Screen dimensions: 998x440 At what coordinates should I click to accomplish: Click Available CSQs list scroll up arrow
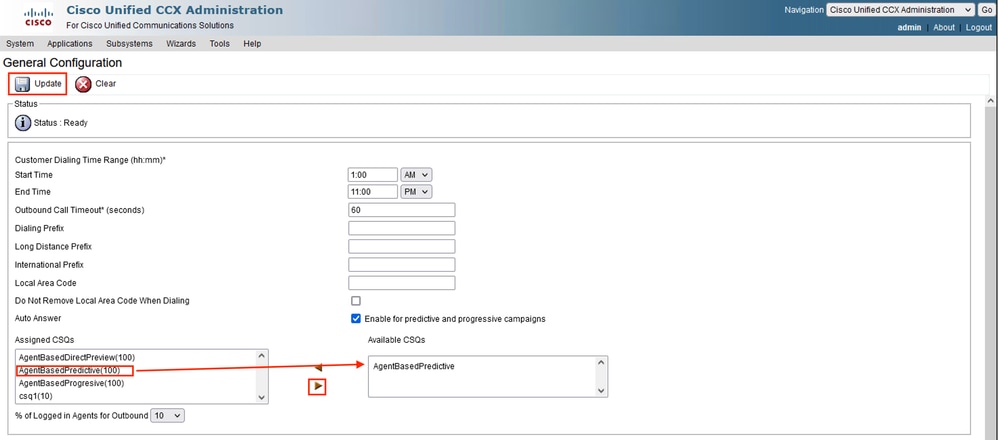coord(601,363)
